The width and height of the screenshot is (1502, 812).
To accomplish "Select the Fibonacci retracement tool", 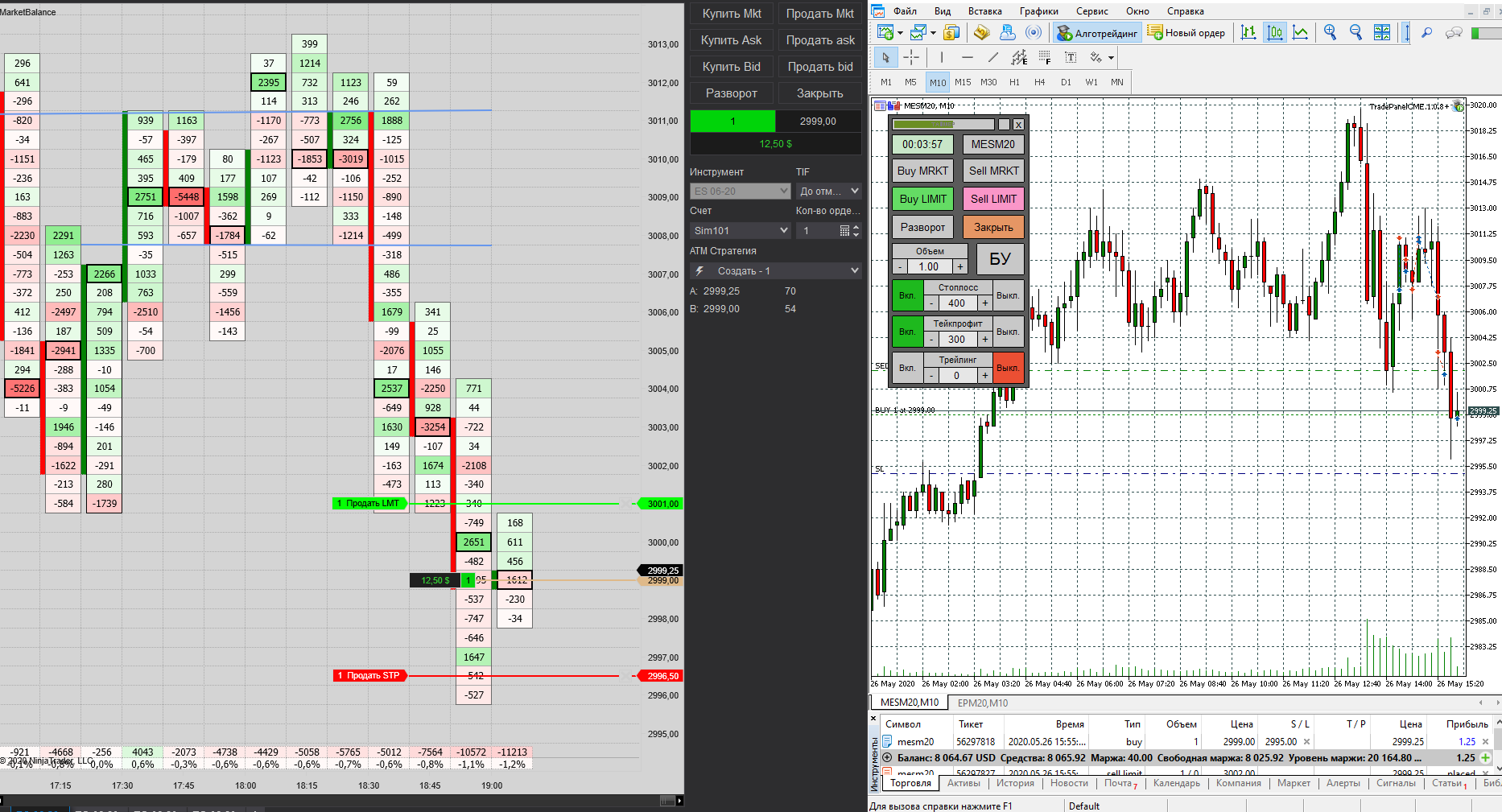I will 1045,57.
